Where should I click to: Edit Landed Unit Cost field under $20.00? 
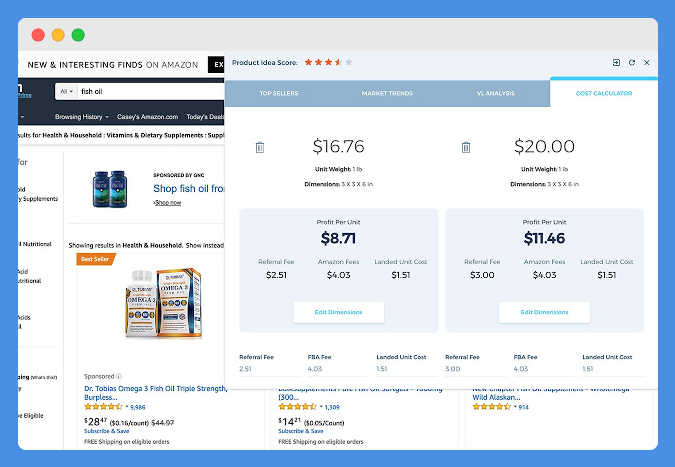613,369
